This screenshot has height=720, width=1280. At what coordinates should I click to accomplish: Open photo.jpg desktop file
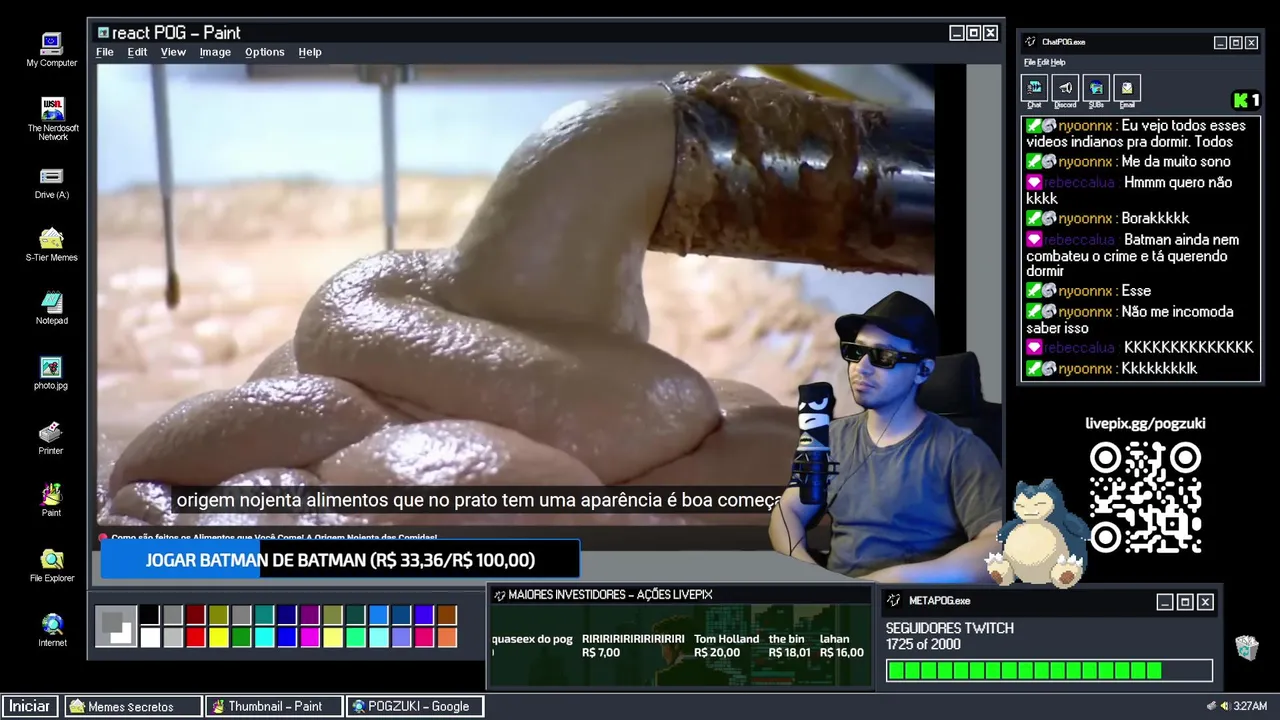tap(51, 373)
